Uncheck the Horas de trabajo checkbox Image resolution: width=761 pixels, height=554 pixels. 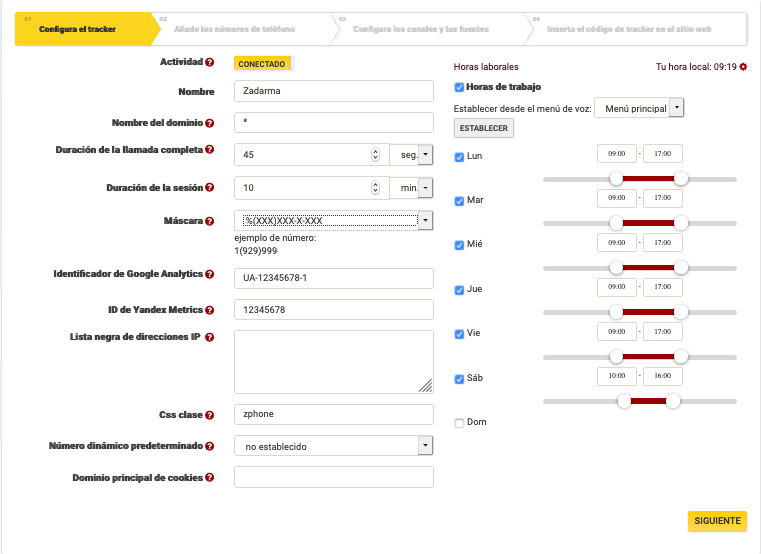(x=459, y=87)
